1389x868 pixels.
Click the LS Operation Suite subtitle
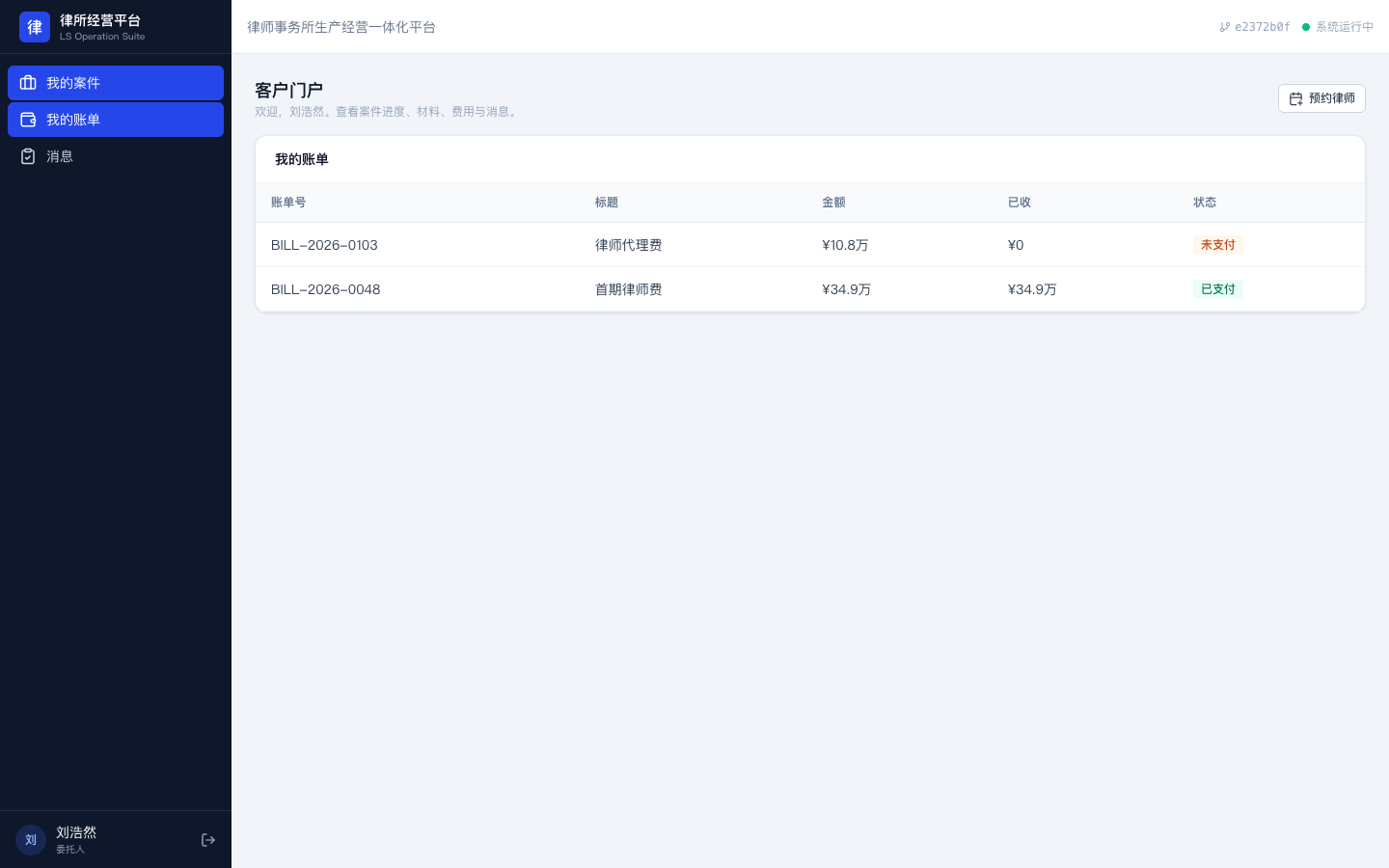(x=102, y=37)
